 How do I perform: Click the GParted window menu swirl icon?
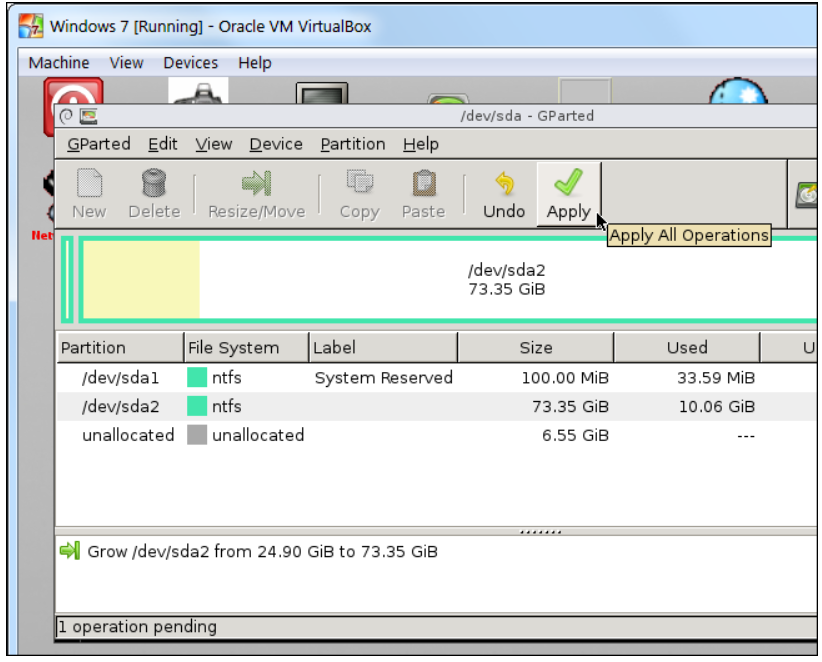(66, 116)
